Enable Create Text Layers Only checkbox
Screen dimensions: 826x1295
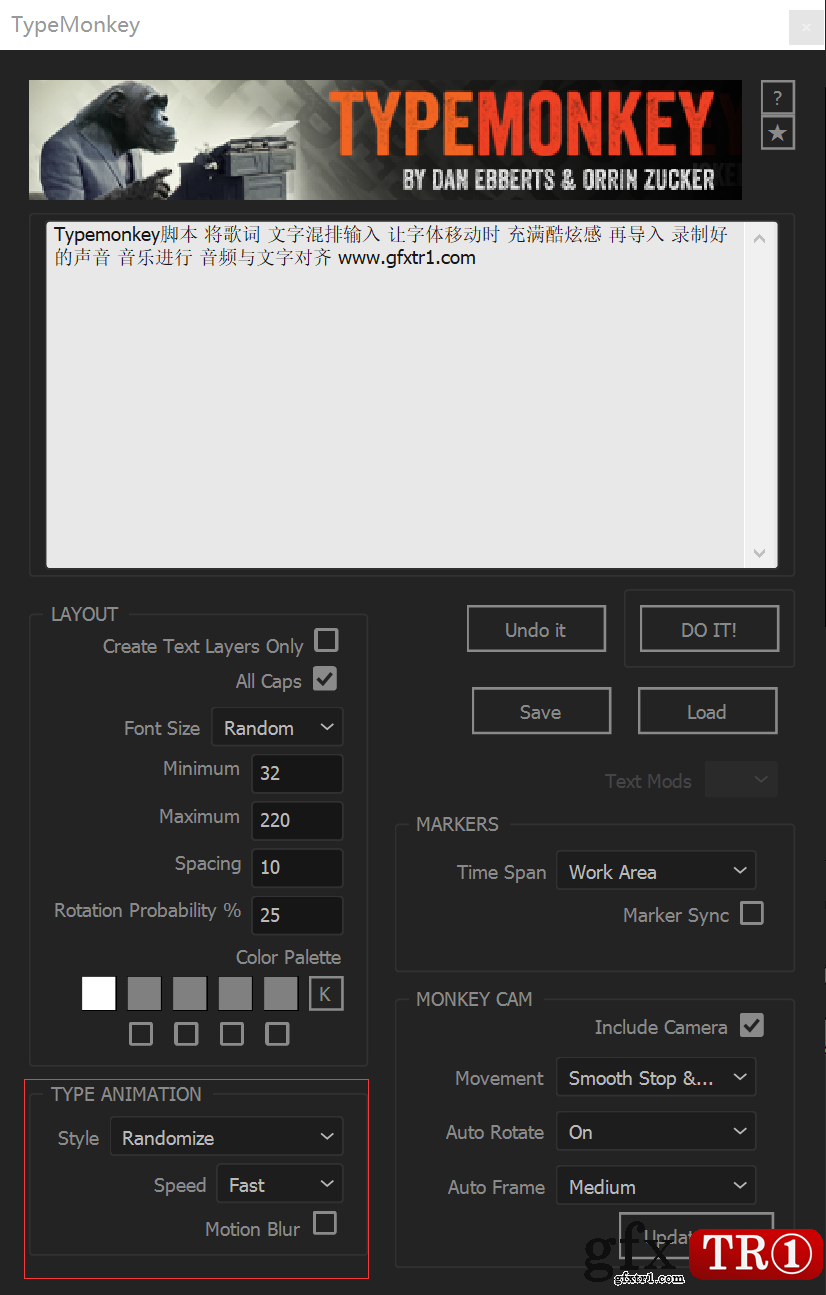pyautogui.click(x=326, y=640)
